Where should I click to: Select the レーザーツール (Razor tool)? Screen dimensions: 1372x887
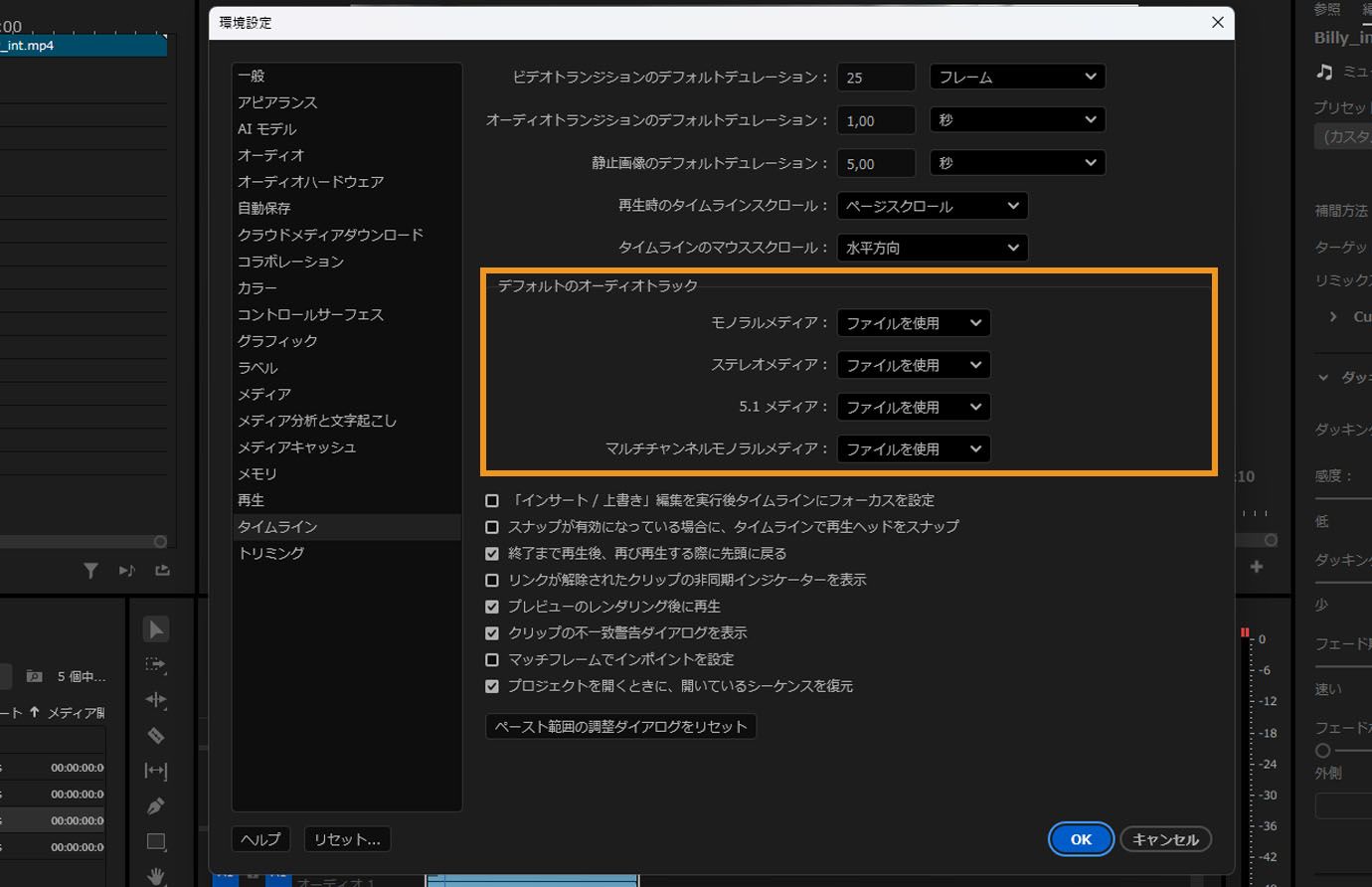coord(156,736)
